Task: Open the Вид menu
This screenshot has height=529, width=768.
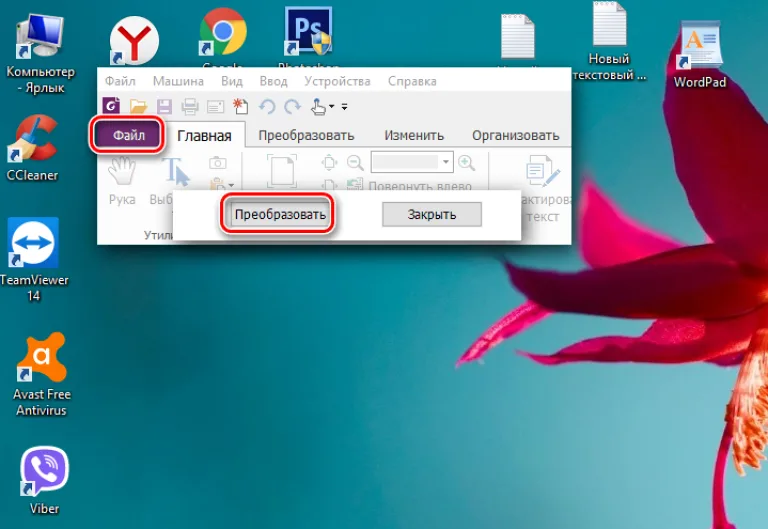Action: 232,81
